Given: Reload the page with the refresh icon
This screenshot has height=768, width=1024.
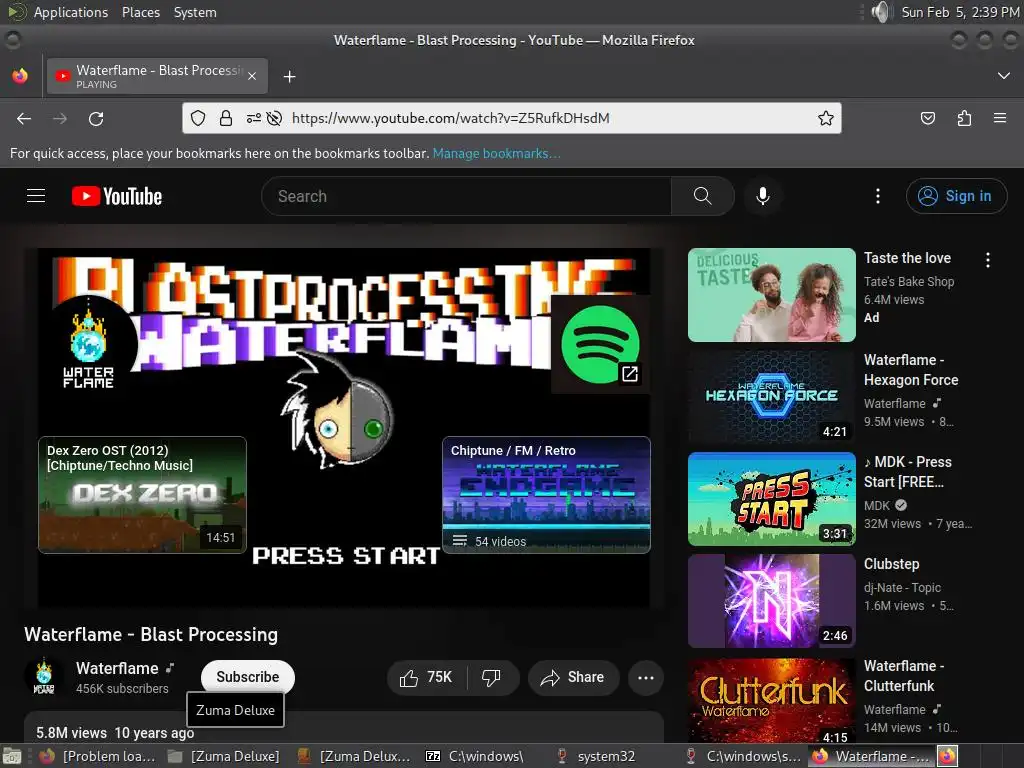Looking at the screenshot, I should pos(96,118).
